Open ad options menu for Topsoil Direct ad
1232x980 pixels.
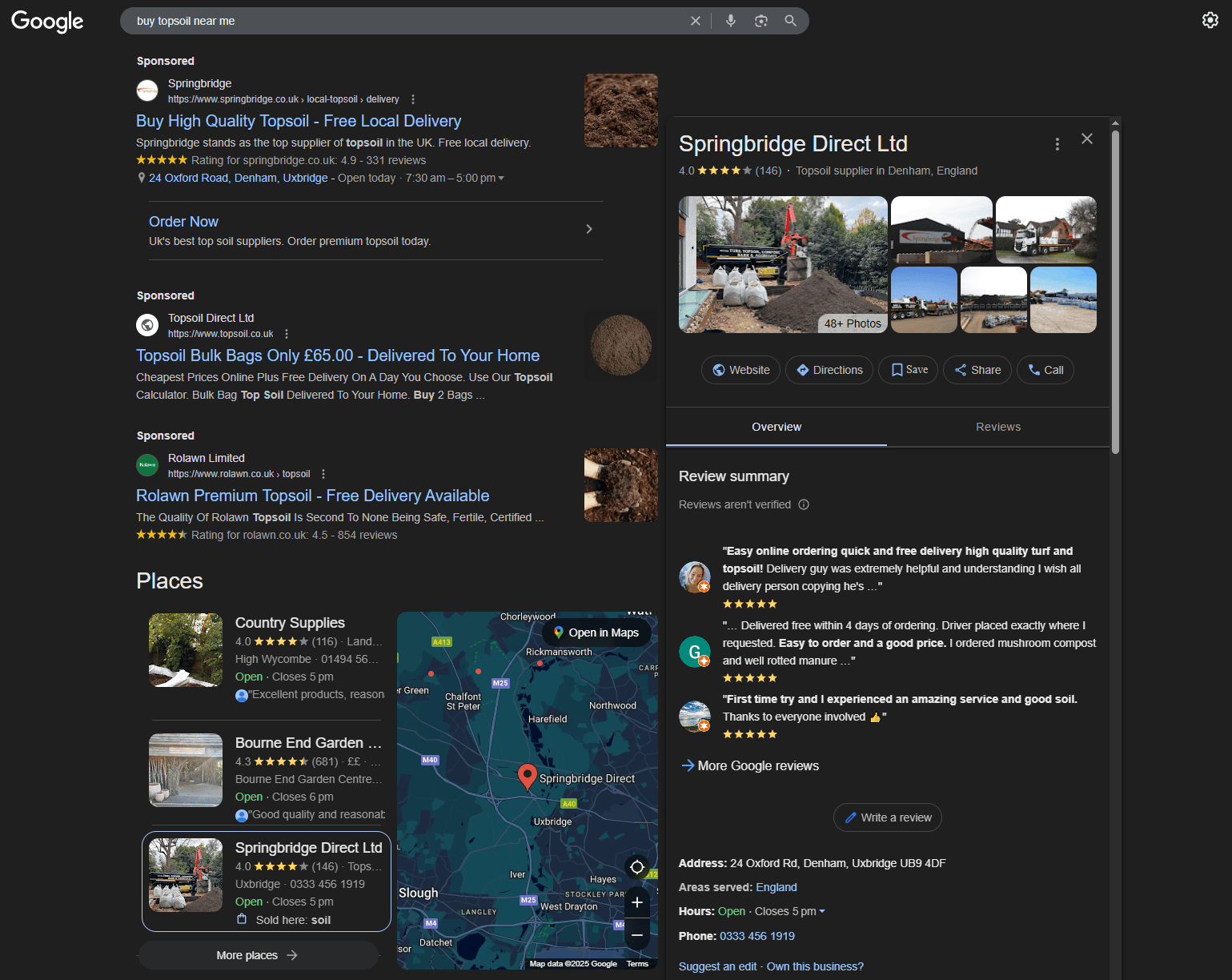287,334
